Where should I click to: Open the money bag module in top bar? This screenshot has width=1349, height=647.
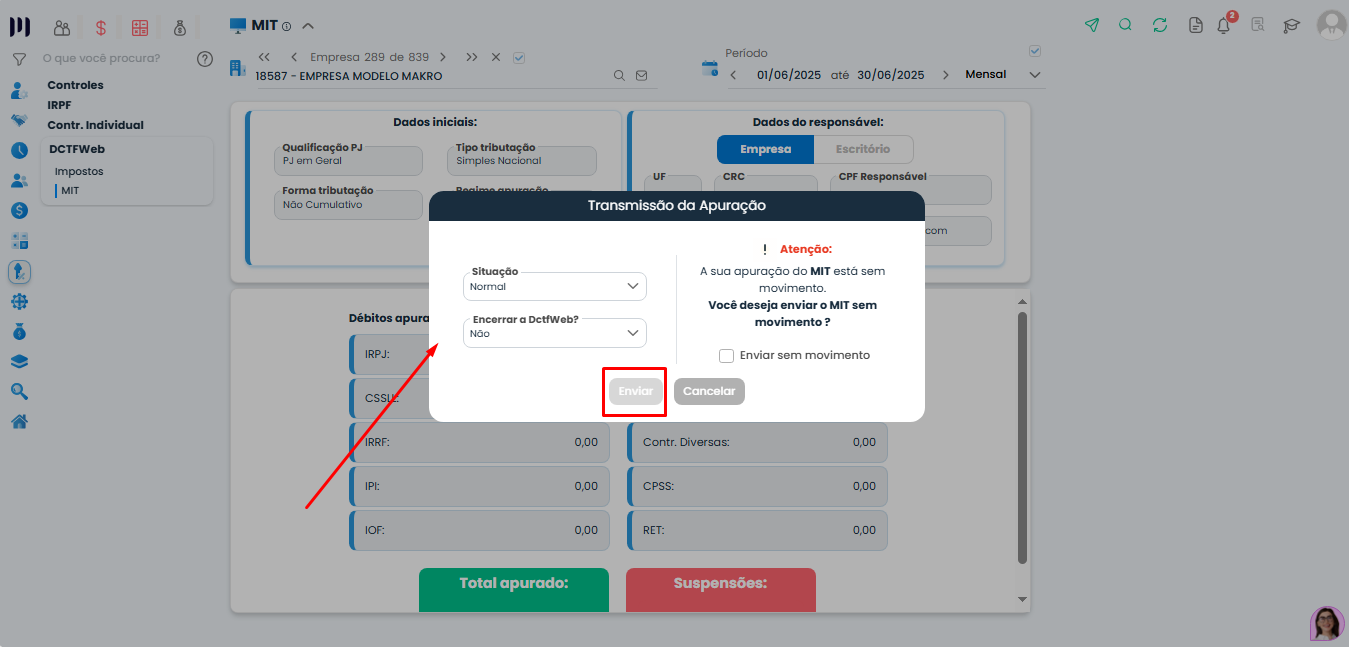(179, 27)
